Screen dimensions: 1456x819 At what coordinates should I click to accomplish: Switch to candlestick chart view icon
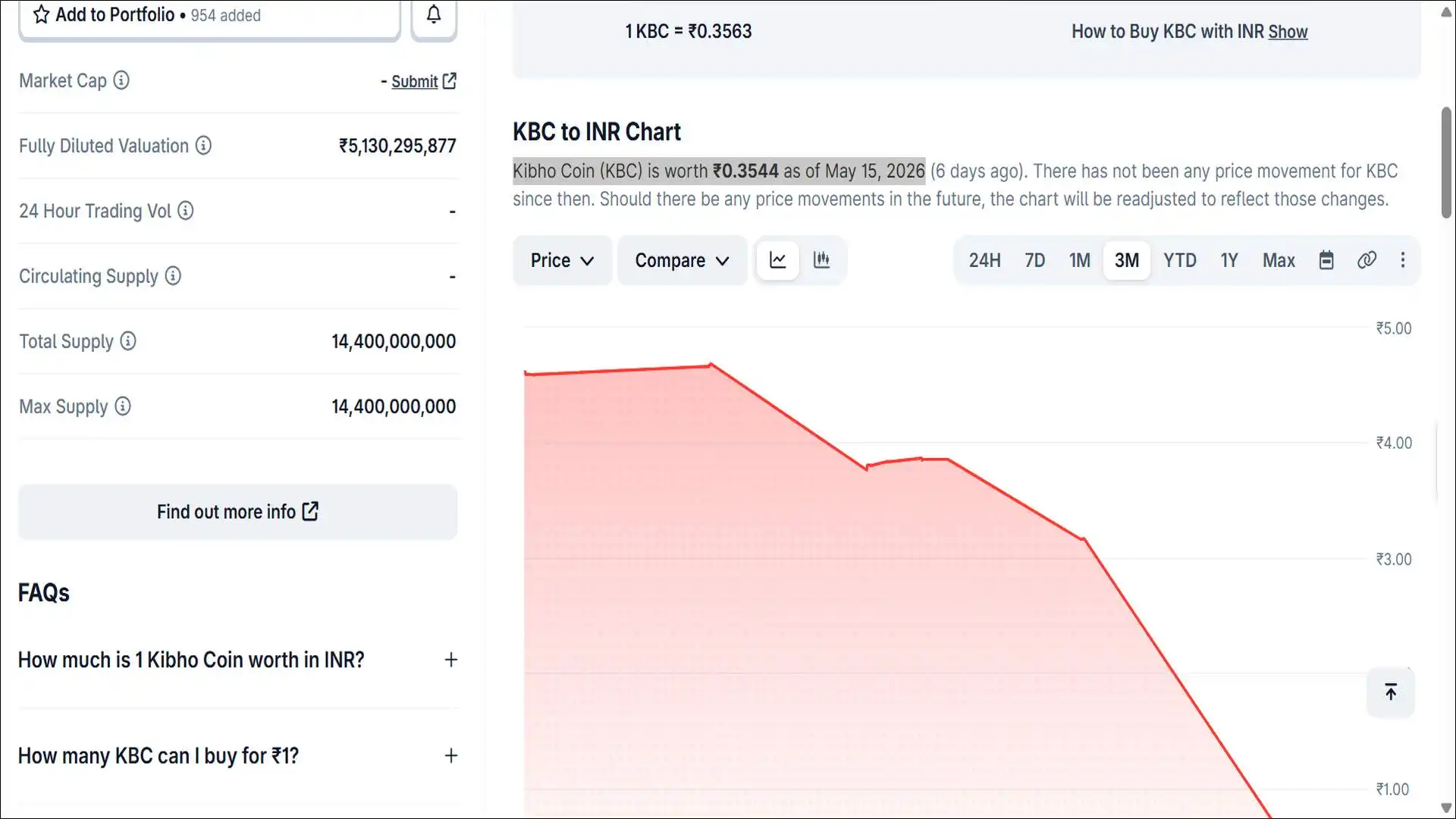(x=821, y=260)
